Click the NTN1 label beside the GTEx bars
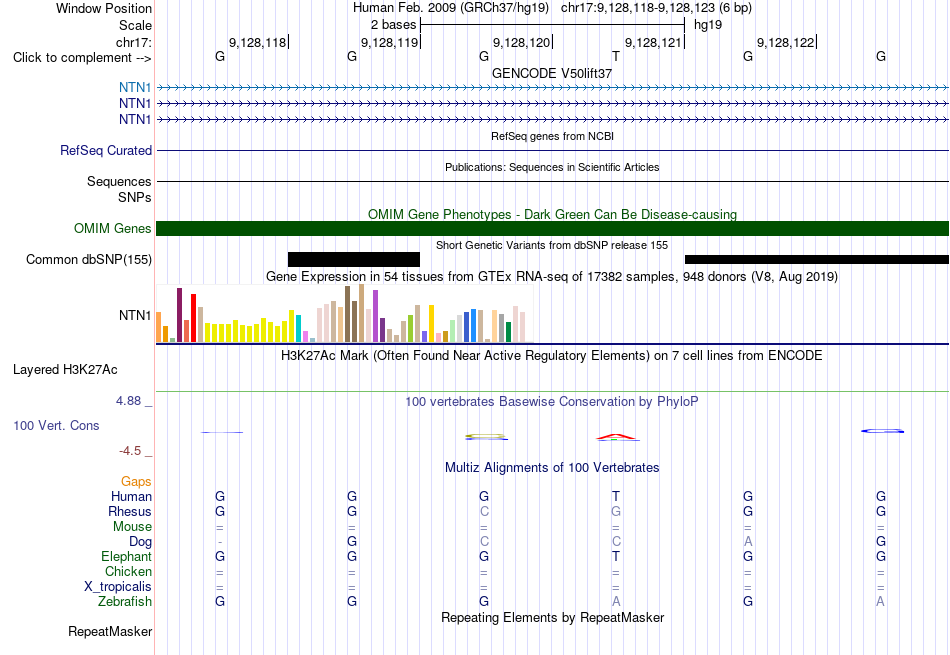950x655 pixels. coord(135,315)
